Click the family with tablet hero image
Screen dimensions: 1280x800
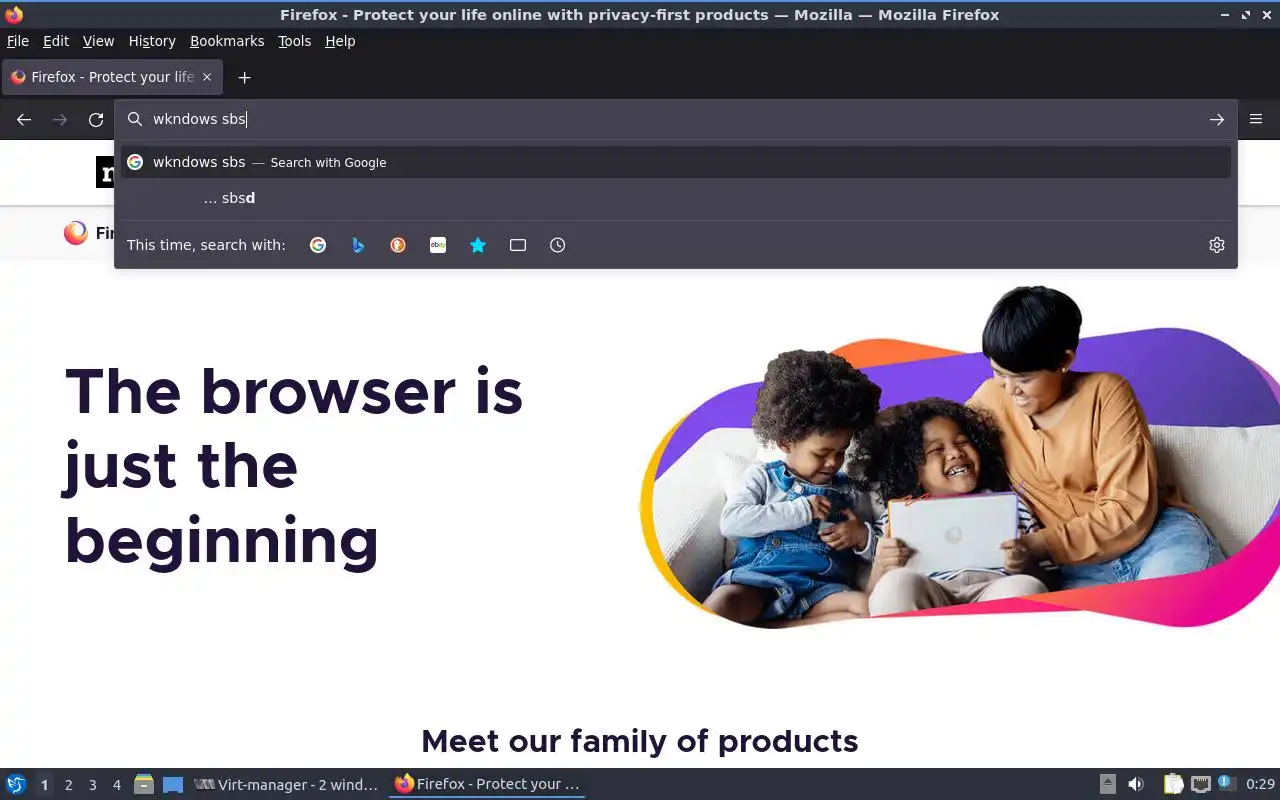(960, 458)
